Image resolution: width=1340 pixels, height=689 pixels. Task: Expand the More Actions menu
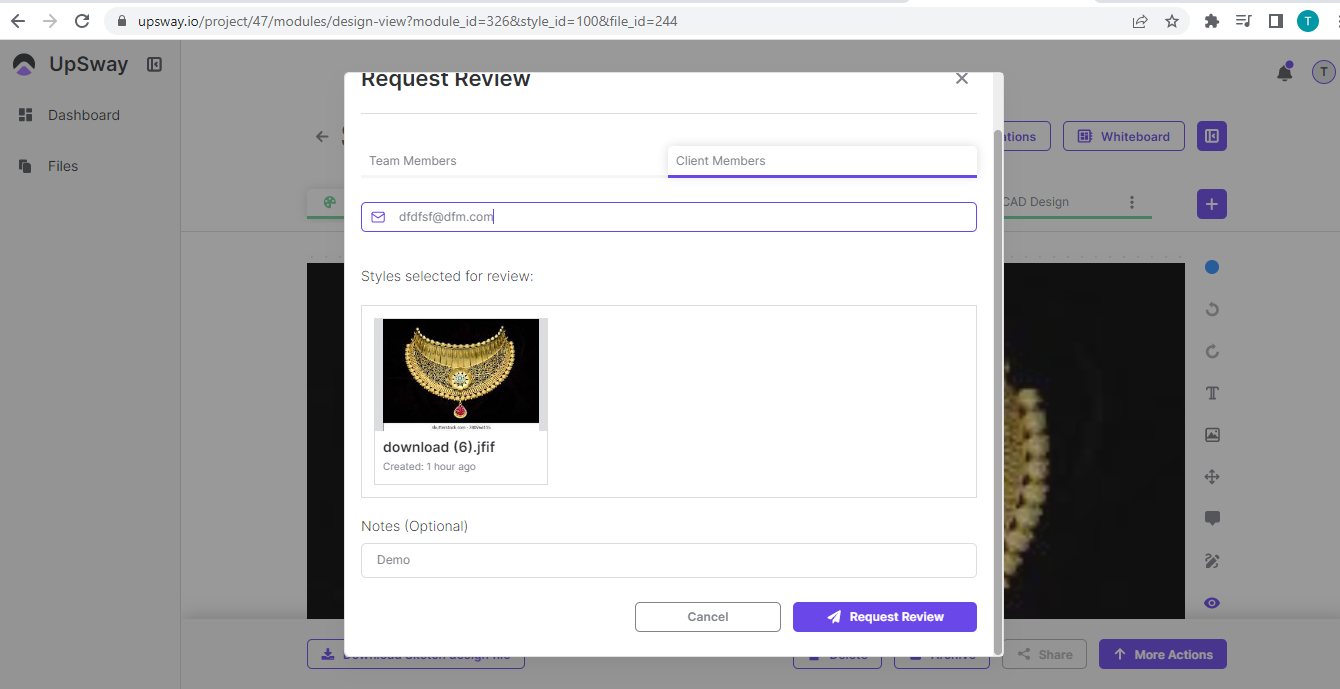pyautogui.click(x=1162, y=655)
